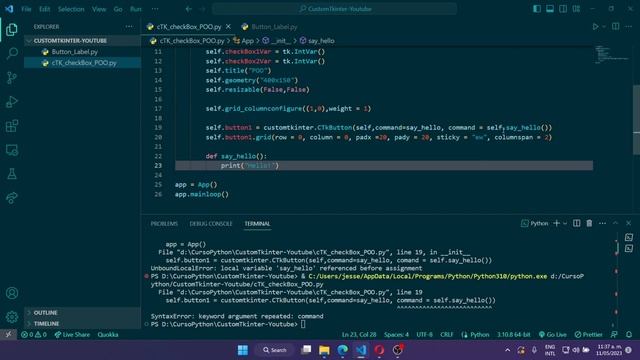Viewport: 640px width, 360px height.
Task: Open notifications bell in status bar
Action: coord(629,335)
